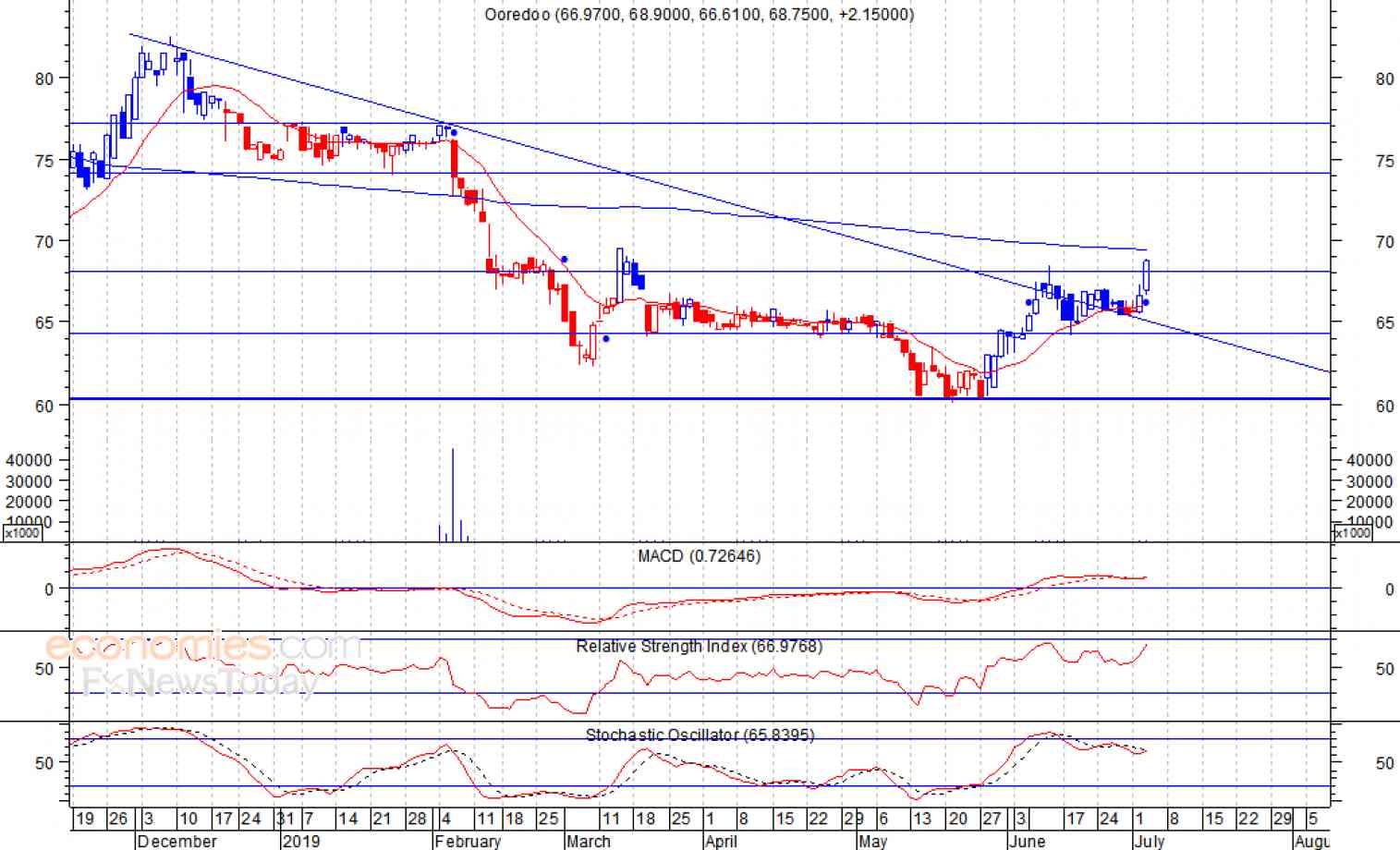Select the 65 value on right price axis
This screenshot has height=850, width=1400.
click(1384, 323)
